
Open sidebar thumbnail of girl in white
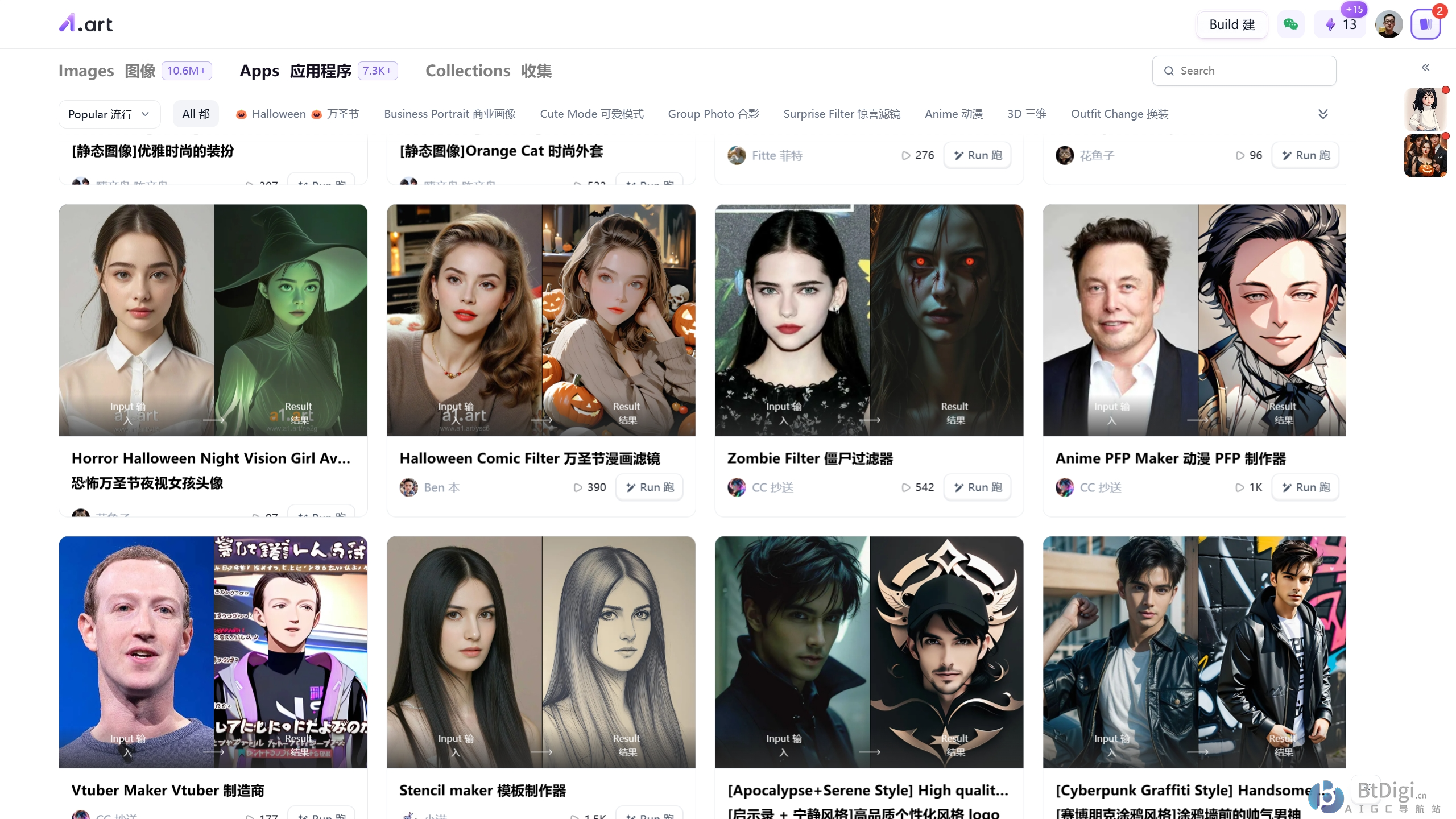[1425, 109]
